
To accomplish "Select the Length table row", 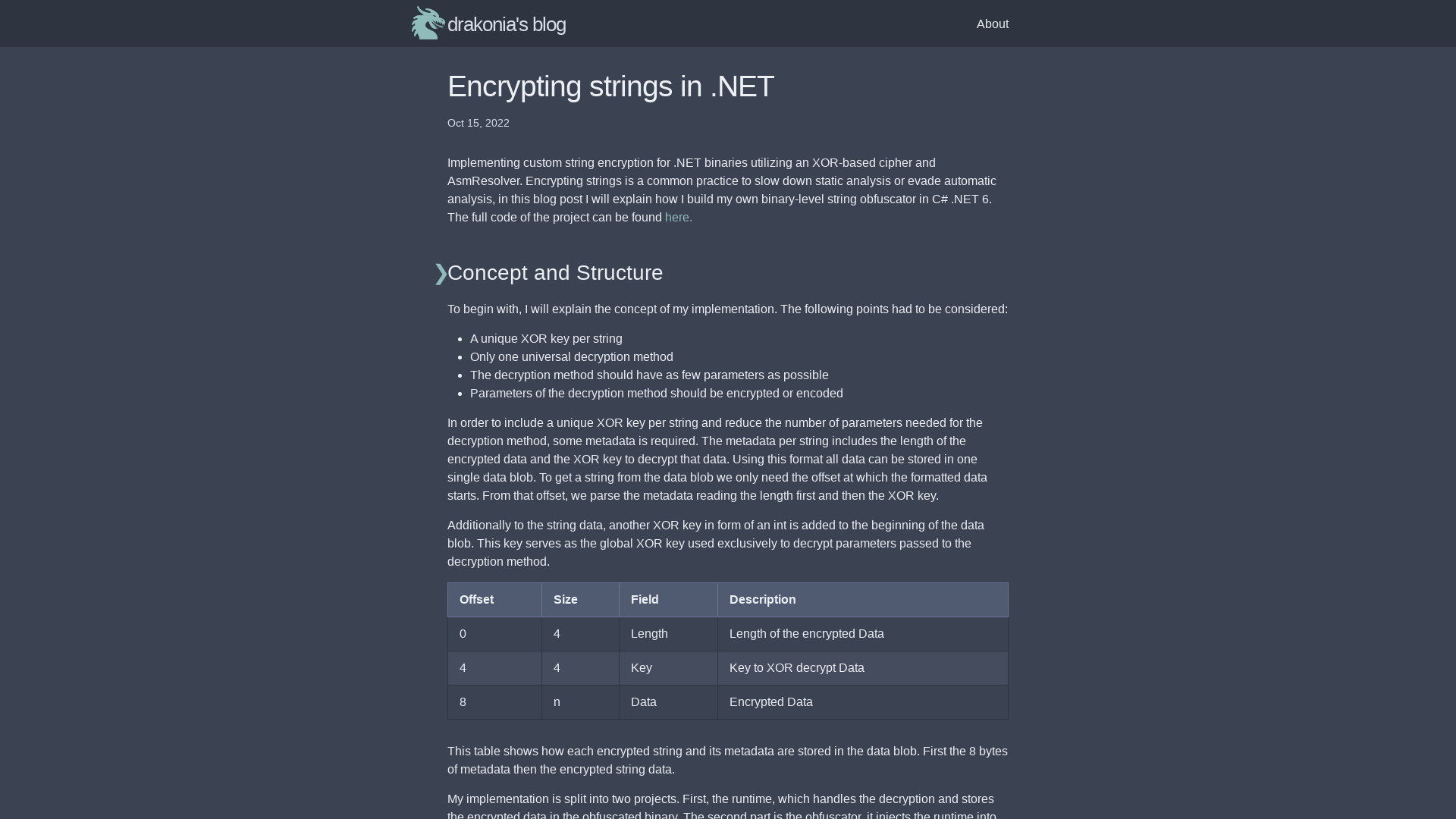I will 728,634.
